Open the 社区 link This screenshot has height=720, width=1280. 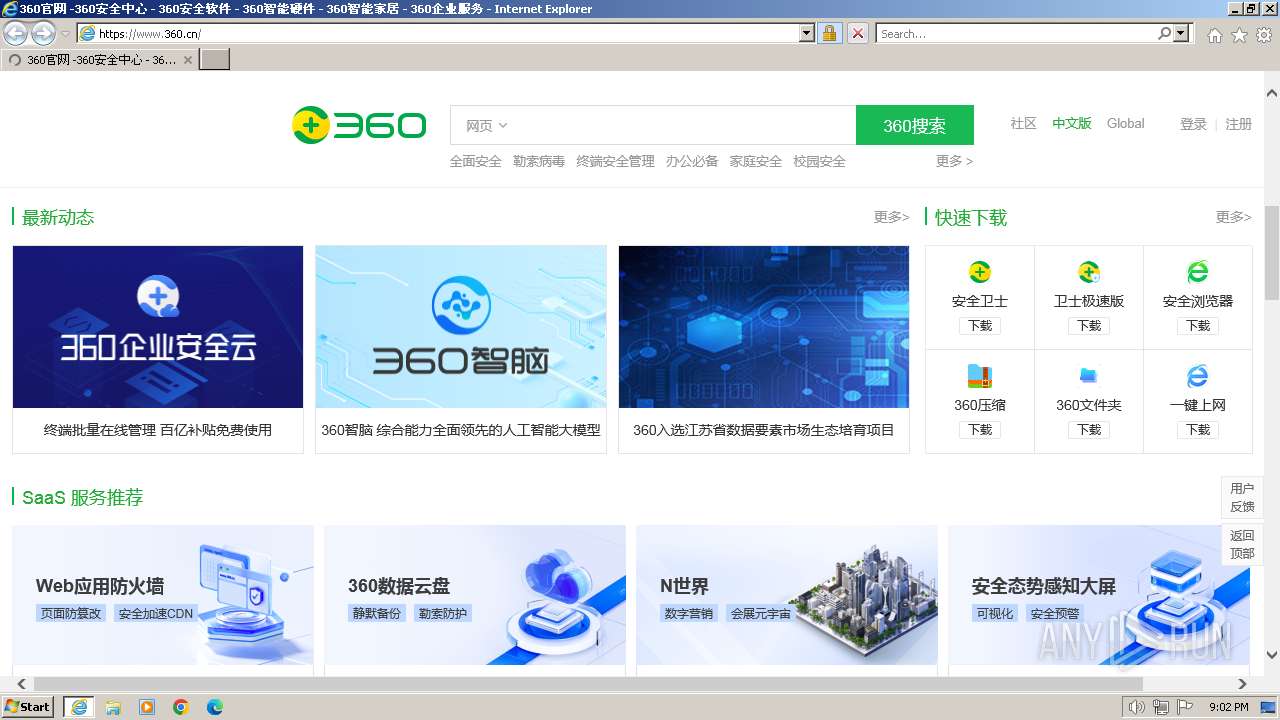pos(1023,123)
